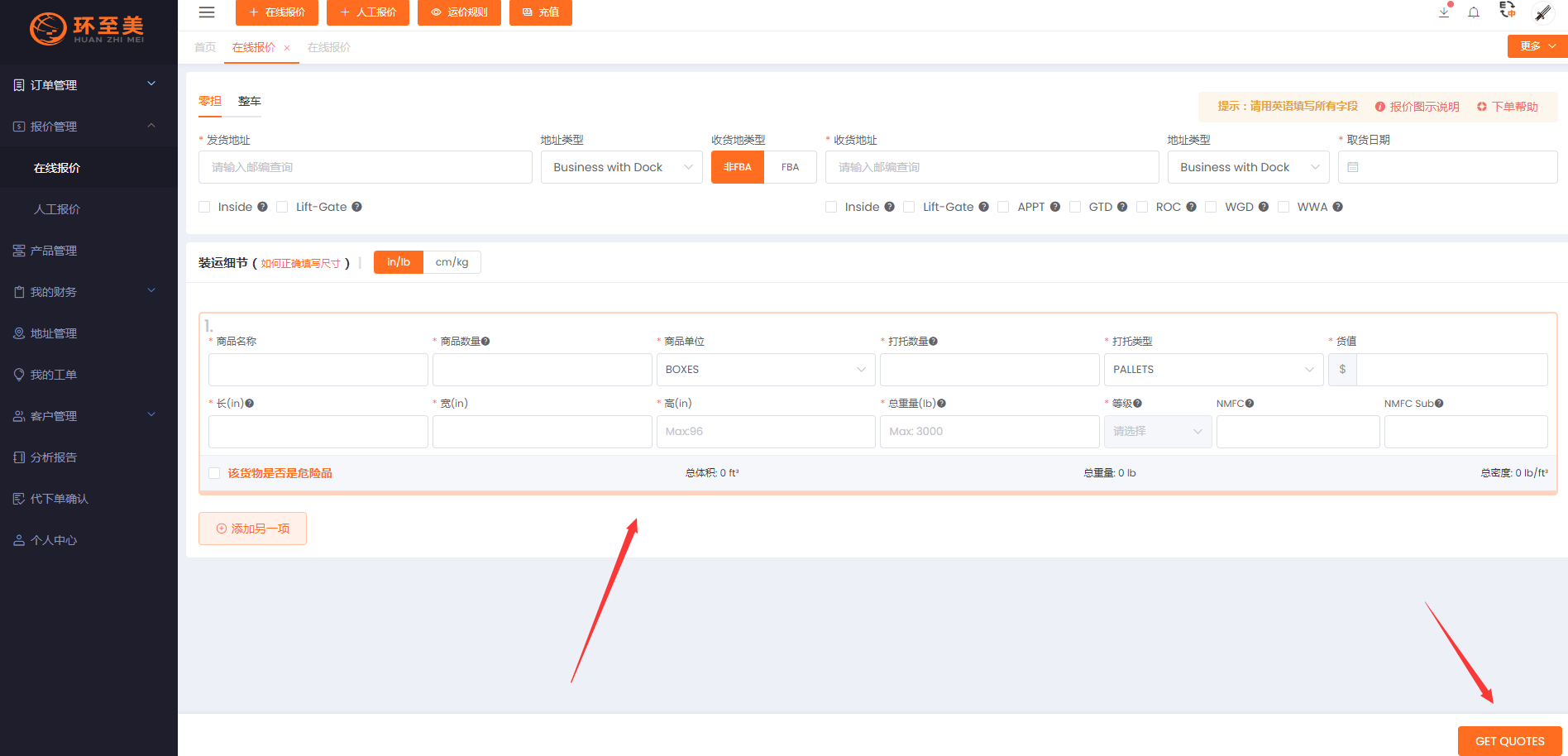Click the help icon next to WWA

pyautogui.click(x=1337, y=207)
